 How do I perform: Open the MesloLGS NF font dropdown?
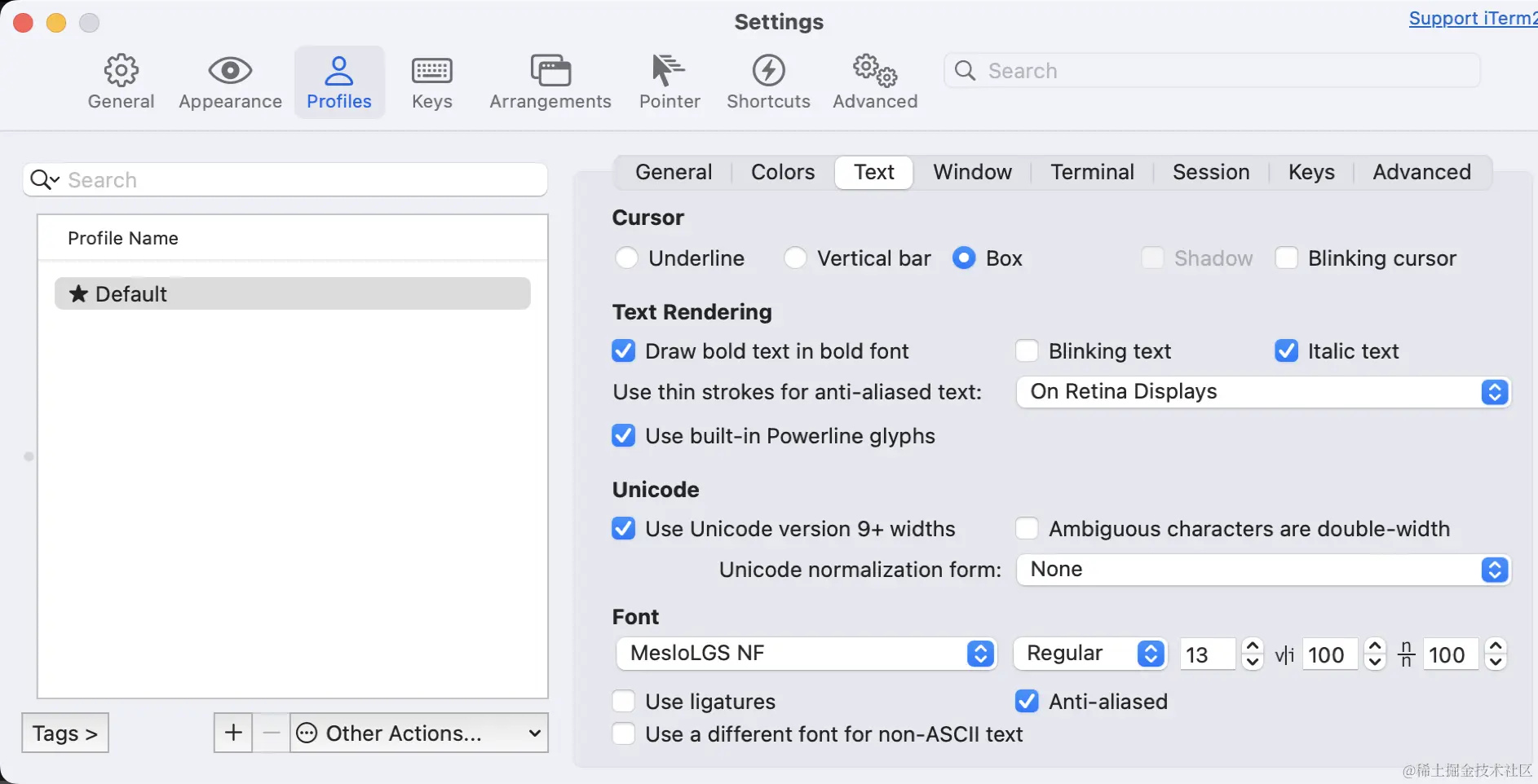(806, 654)
